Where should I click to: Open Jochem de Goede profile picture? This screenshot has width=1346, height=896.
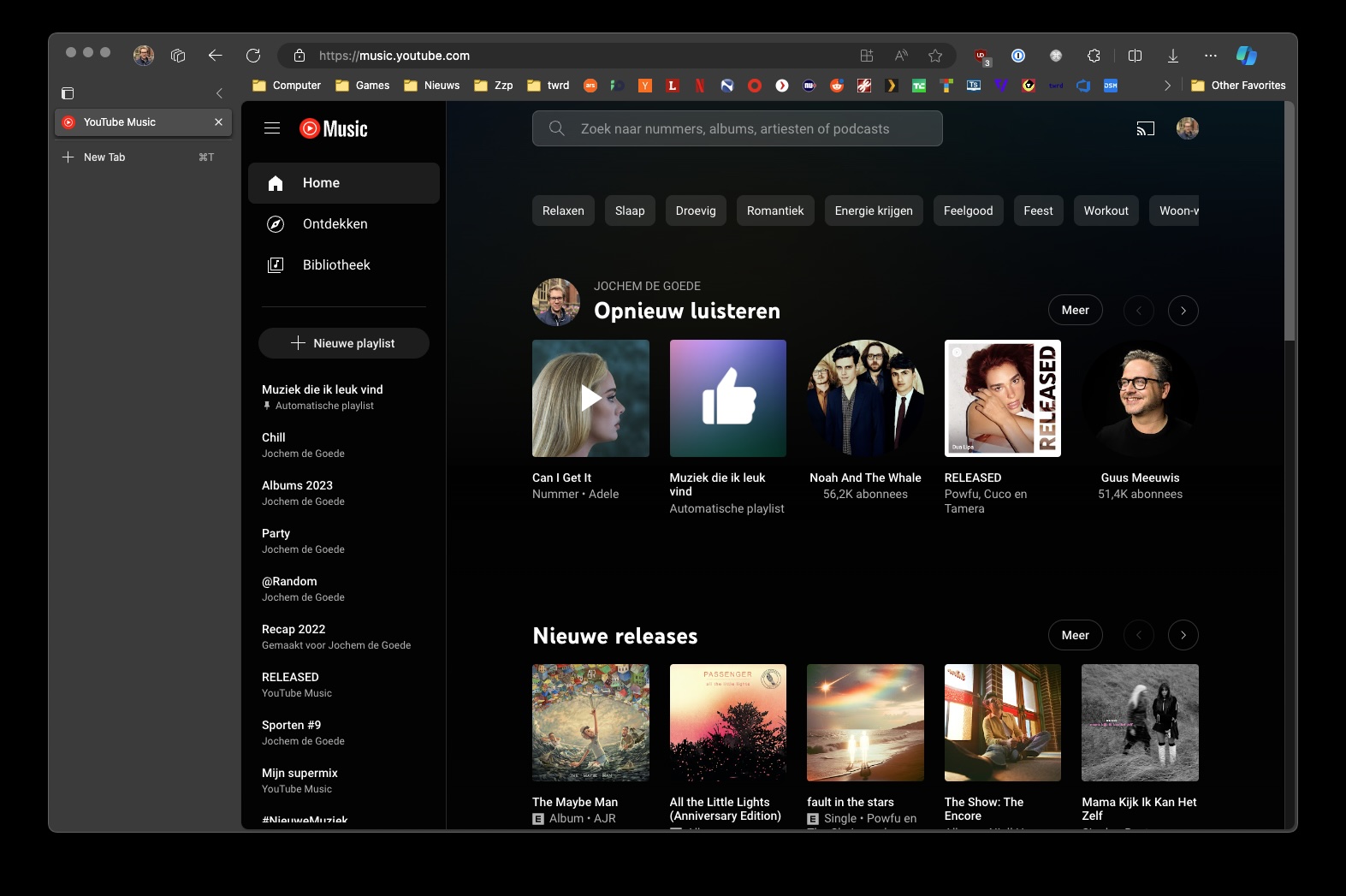tap(556, 302)
